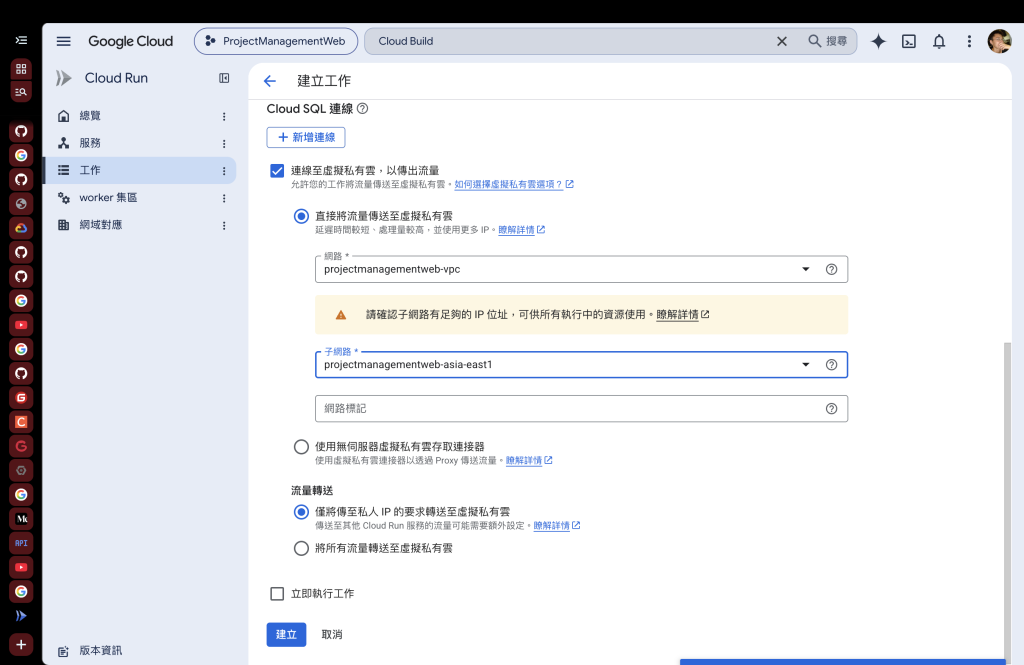
Task: Open 瞭解詳情 link in IP warning banner
Action: pos(682,315)
